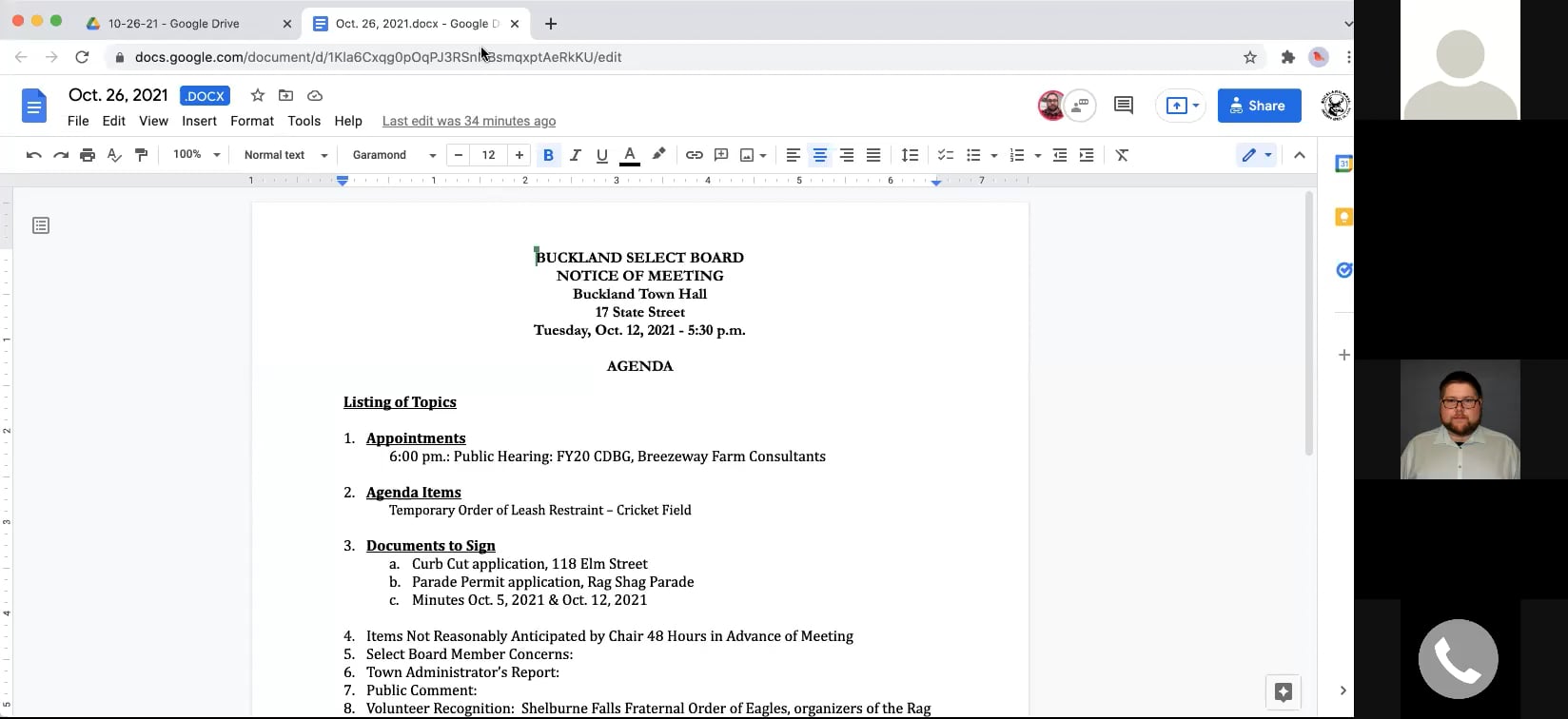Screen dimensions: 1568x719
Task: Expand the numbered list options arrow
Action: [x=1037, y=155]
